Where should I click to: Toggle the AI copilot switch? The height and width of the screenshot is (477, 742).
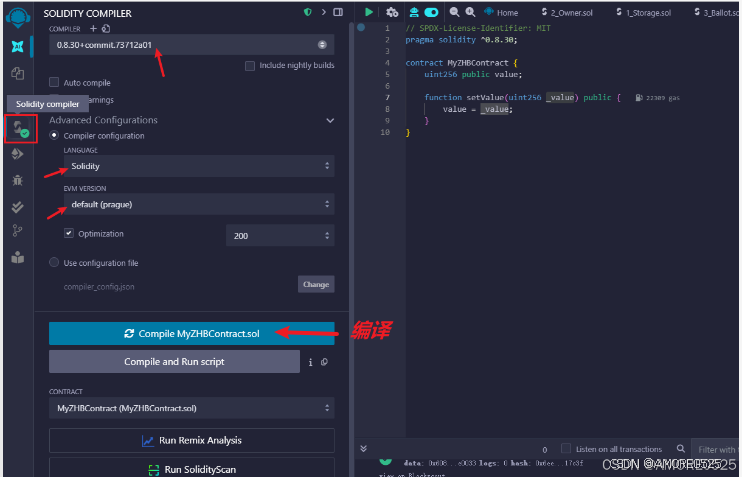click(x=432, y=12)
